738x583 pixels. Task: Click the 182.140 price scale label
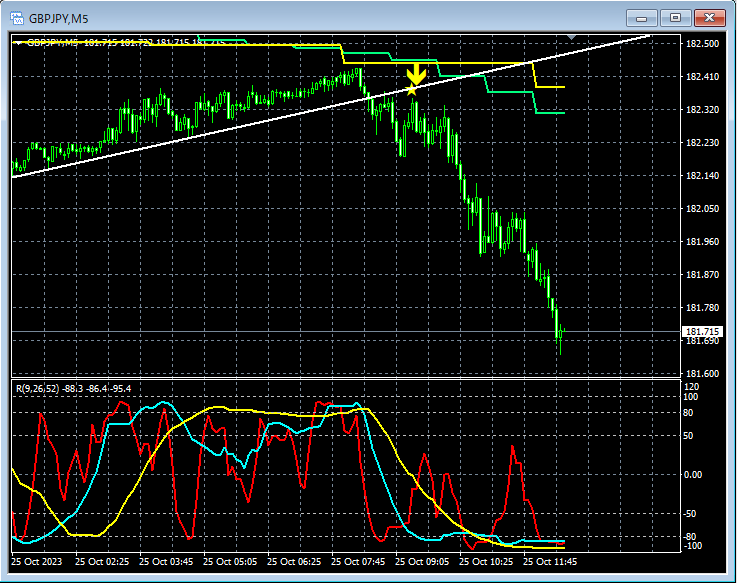tap(703, 176)
